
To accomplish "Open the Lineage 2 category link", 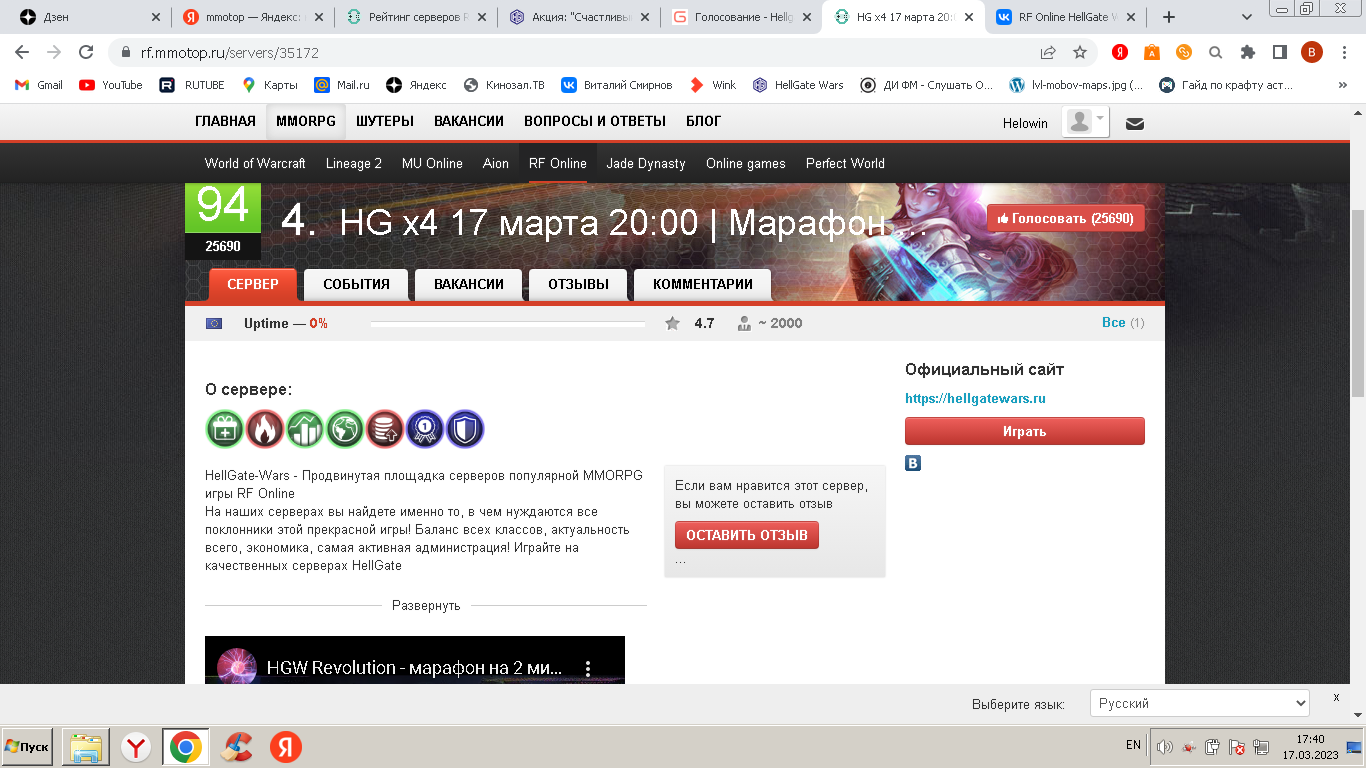I will [354, 163].
